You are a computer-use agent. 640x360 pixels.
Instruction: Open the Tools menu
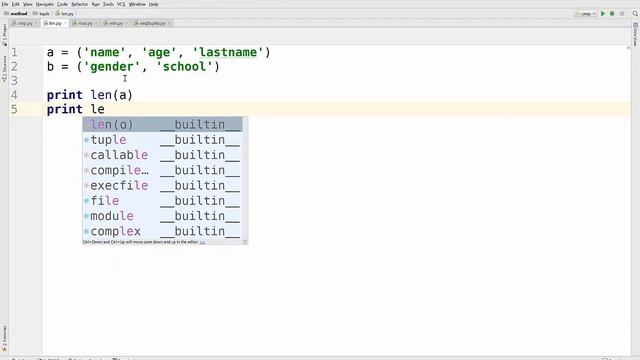point(108,4)
